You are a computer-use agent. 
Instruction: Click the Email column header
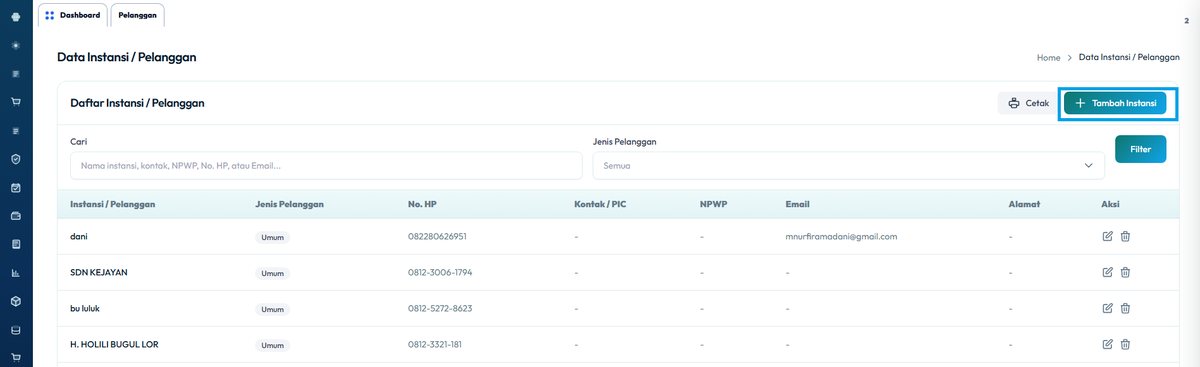click(x=797, y=204)
